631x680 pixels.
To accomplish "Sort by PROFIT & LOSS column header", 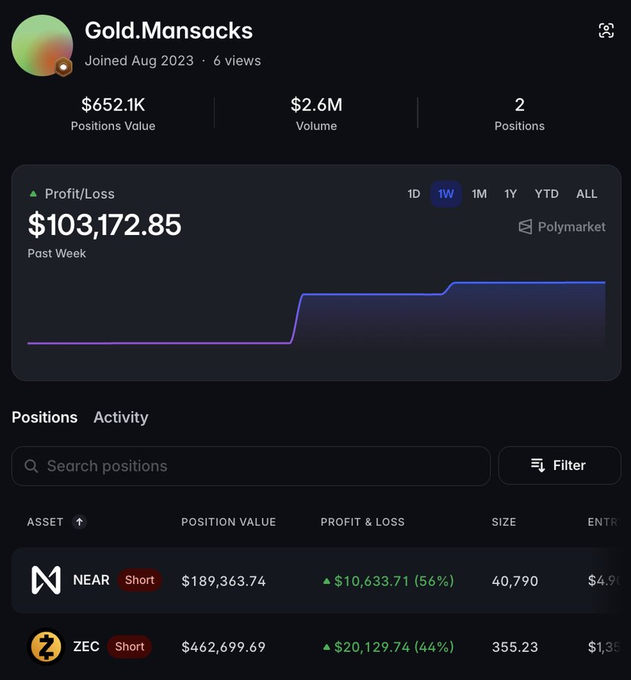I will [x=363, y=522].
